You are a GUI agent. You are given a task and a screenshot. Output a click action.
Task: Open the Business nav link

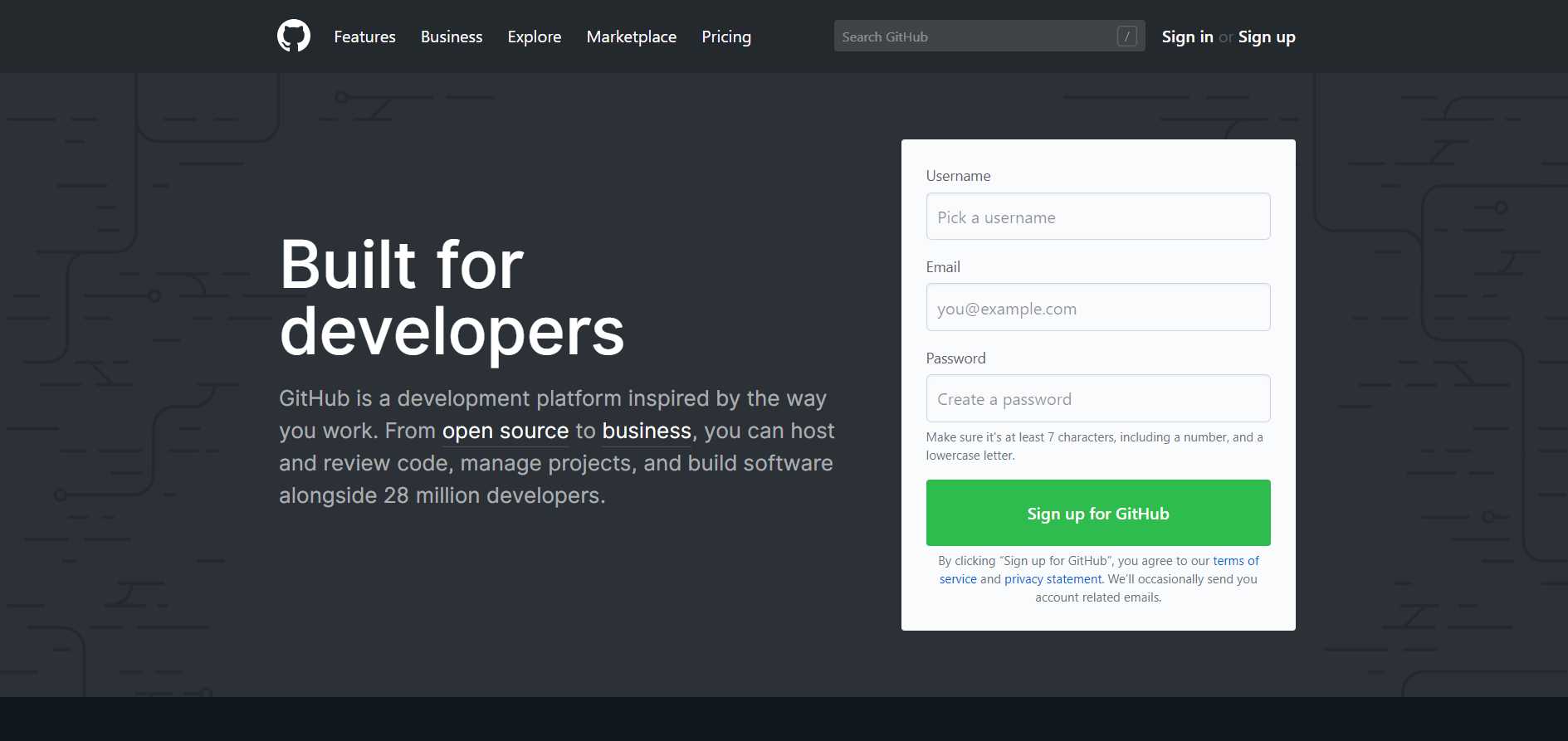click(x=452, y=37)
